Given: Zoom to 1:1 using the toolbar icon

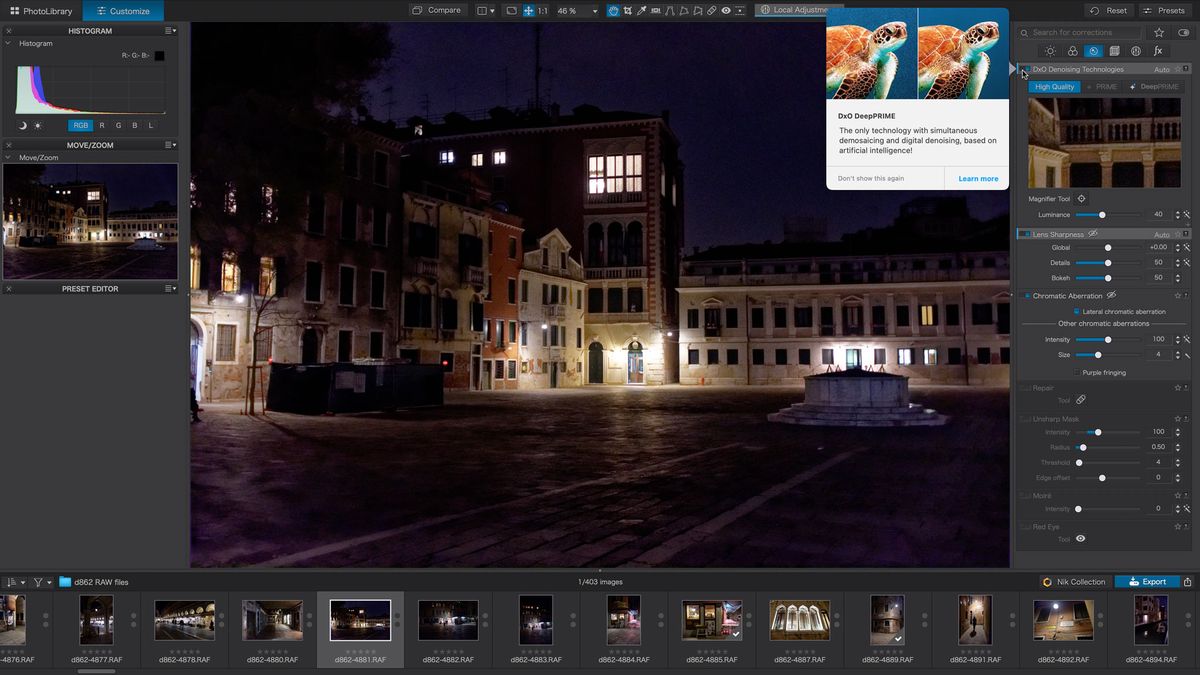Looking at the screenshot, I should pyautogui.click(x=542, y=10).
